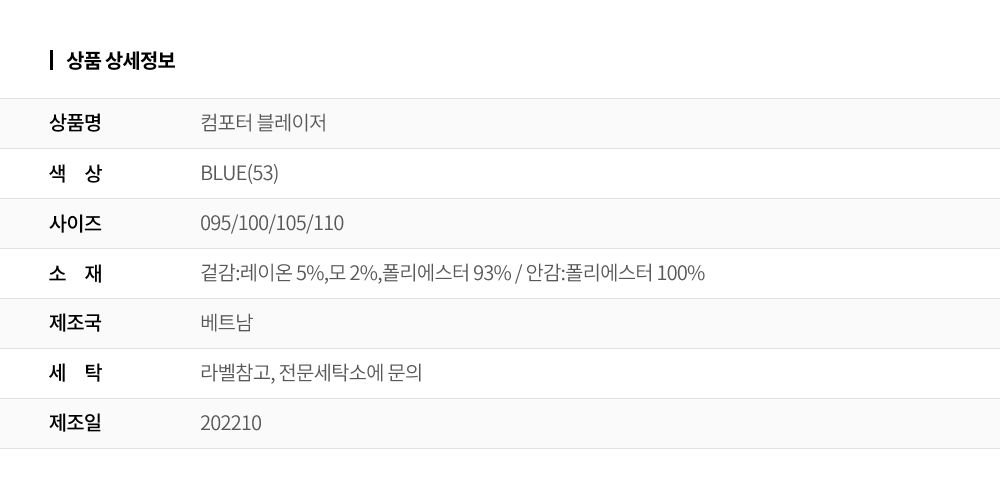Select the 사이즈 row label
This screenshot has width=1000, height=498.
tap(75, 223)
